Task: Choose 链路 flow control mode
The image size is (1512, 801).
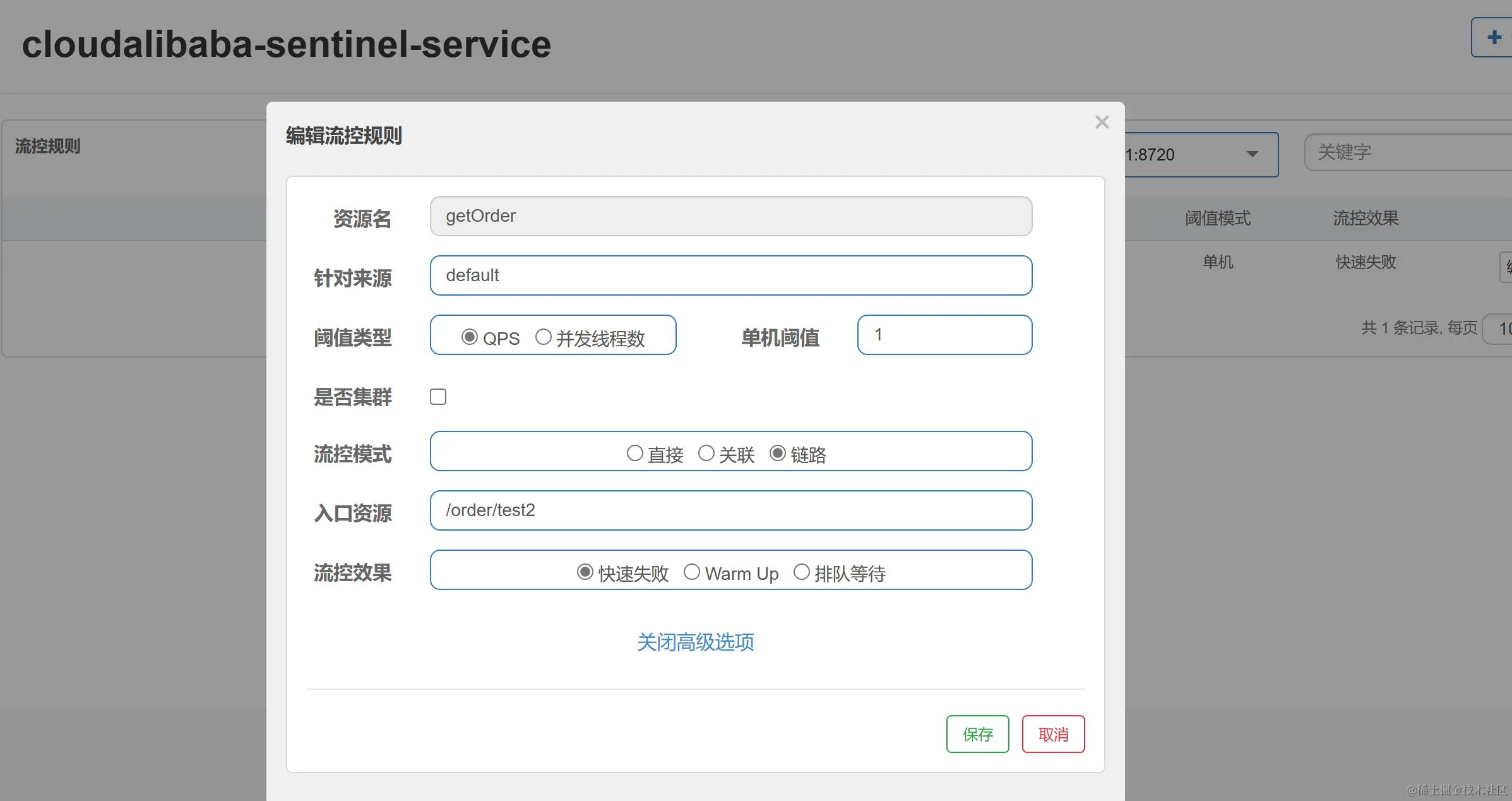Action: pos(778,453)
